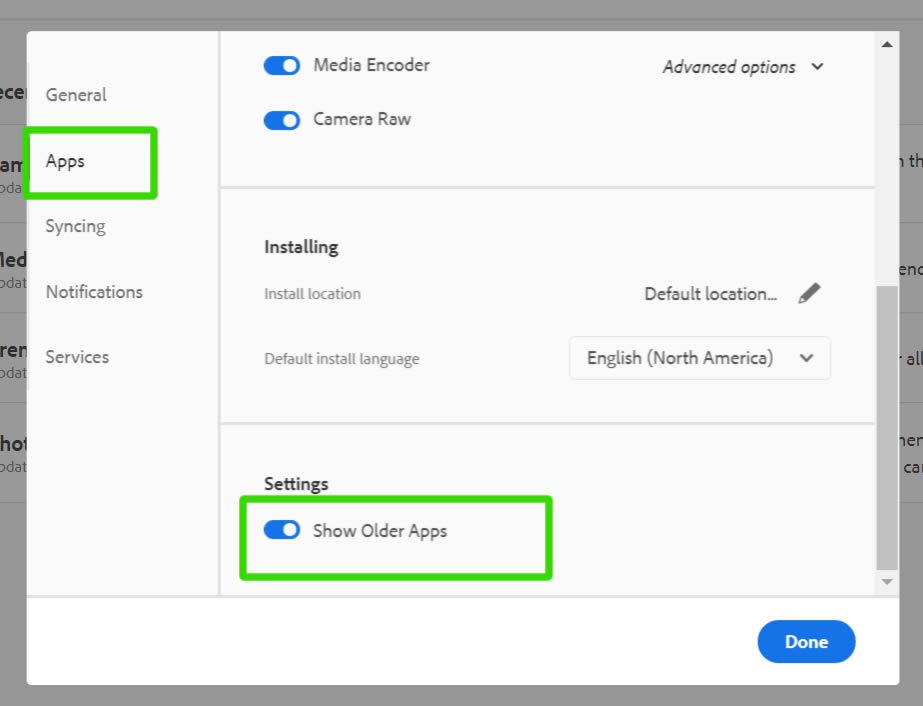Click the Media Encoder label text
Viewport: 923px width, 706px height.
tap(371, 65)
